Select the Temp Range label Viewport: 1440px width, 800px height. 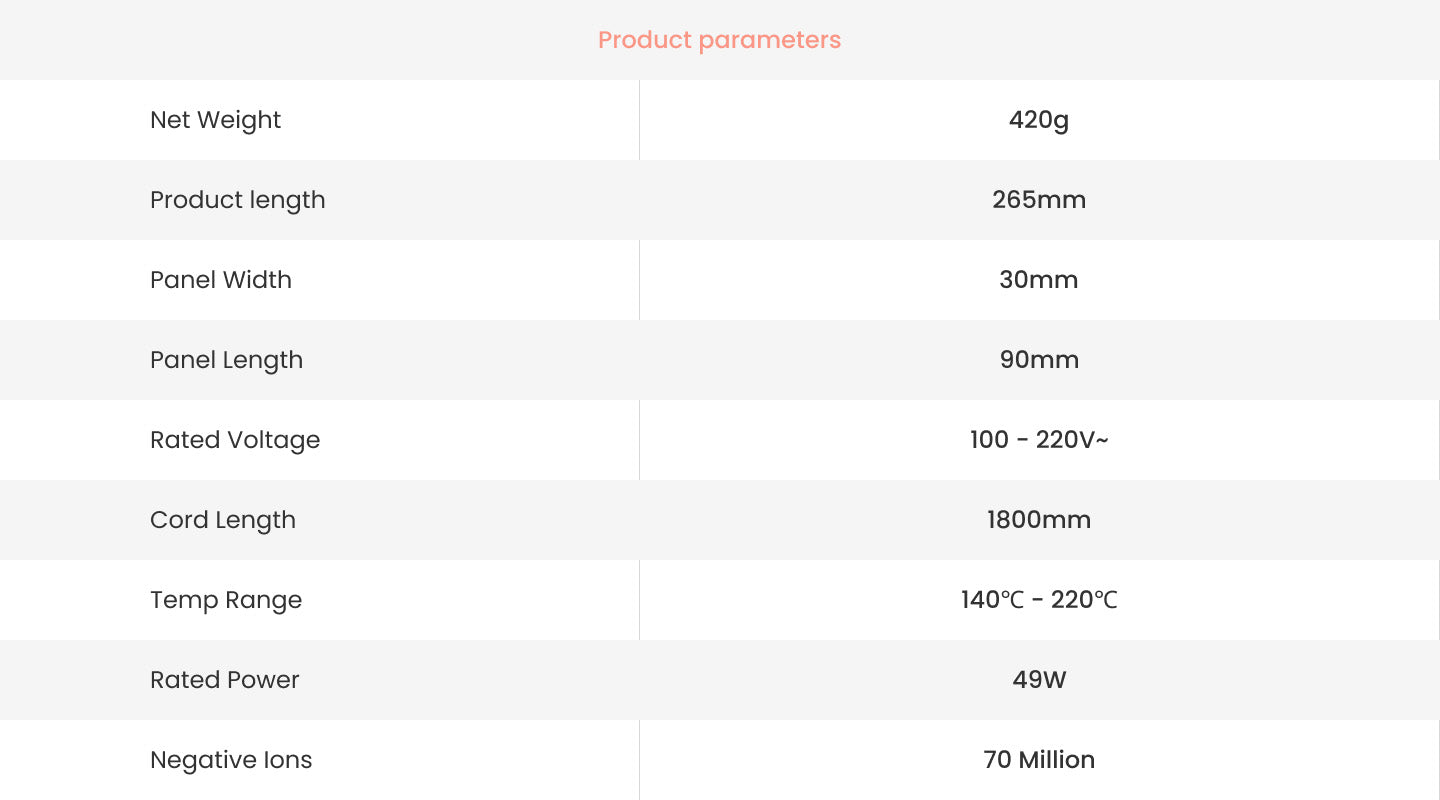pos(226,600)
